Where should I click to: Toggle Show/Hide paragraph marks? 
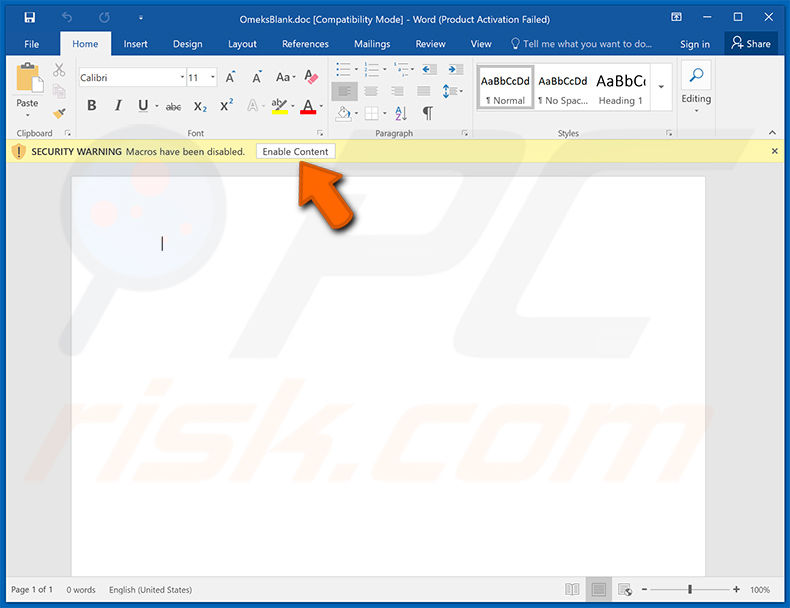[428, 113]
